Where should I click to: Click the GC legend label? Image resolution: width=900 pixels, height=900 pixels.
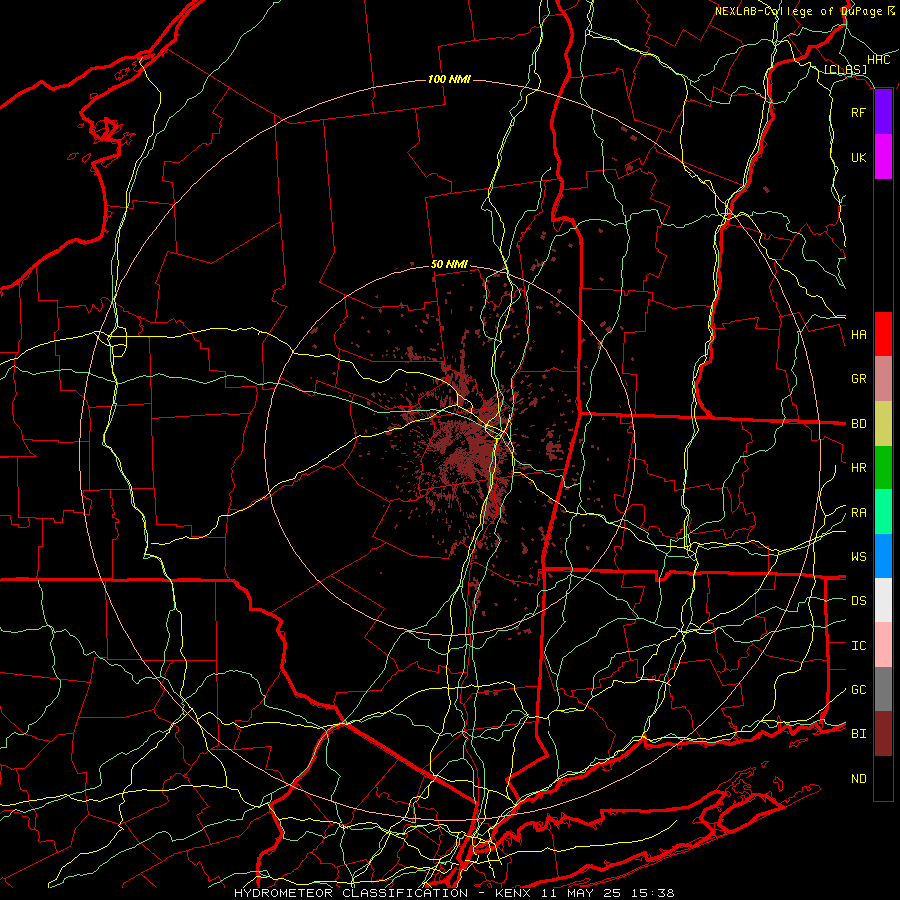pyautogui.click(x=858, y=690)
